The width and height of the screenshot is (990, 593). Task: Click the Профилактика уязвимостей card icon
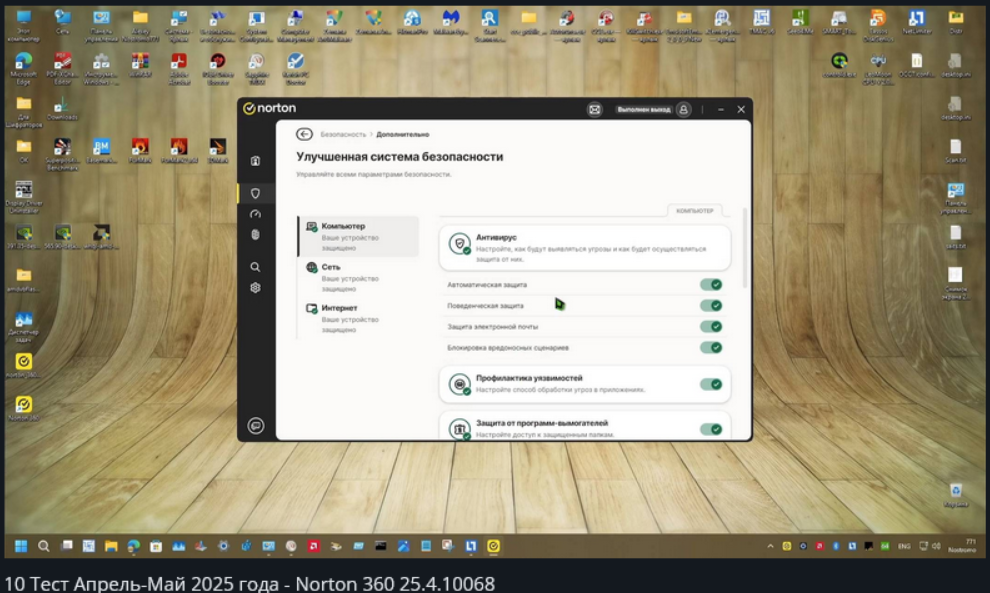pos(460,384)
